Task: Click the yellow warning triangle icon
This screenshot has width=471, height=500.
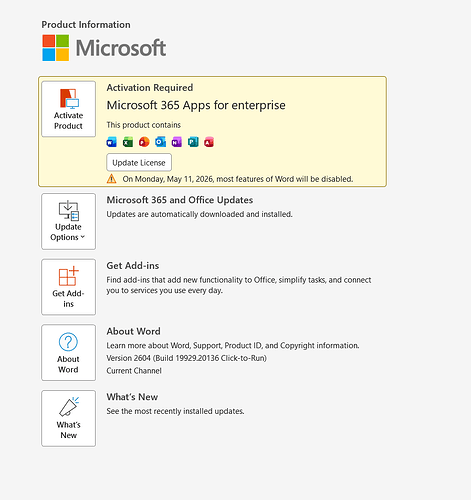Action: point(111,179)
